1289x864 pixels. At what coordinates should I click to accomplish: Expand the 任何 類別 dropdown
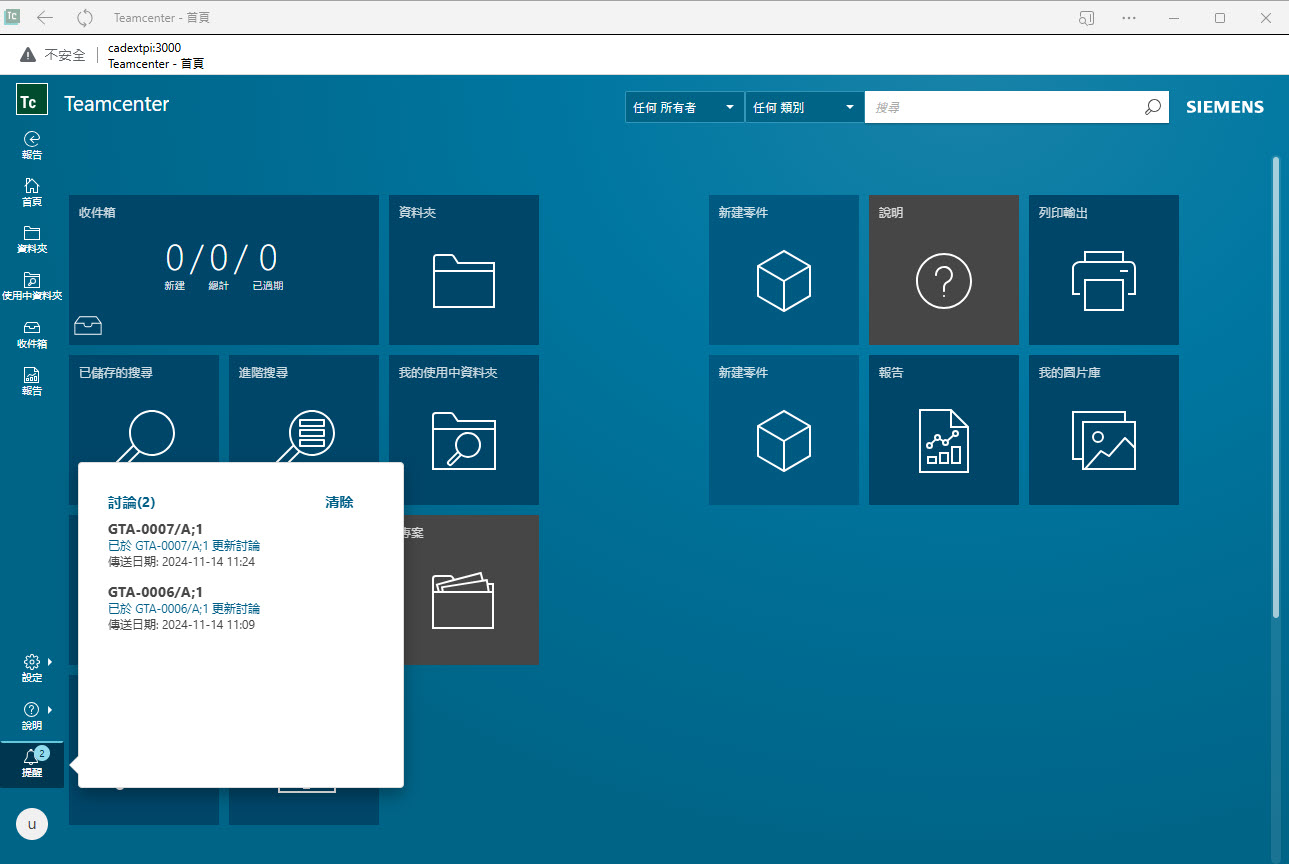point(805,107)
